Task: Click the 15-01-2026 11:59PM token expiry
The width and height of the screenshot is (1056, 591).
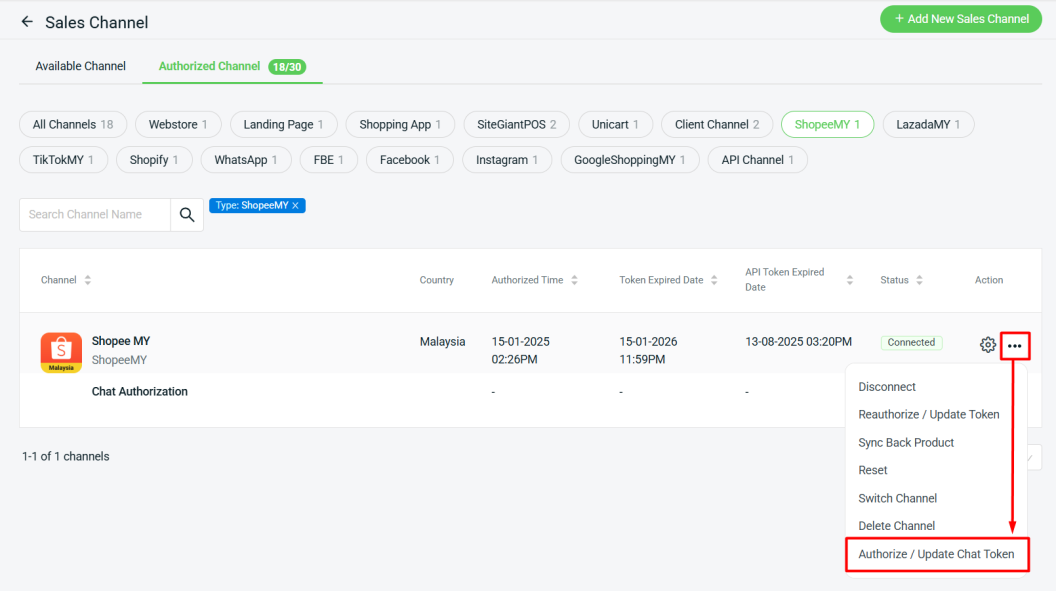Action: click(649, 351)
